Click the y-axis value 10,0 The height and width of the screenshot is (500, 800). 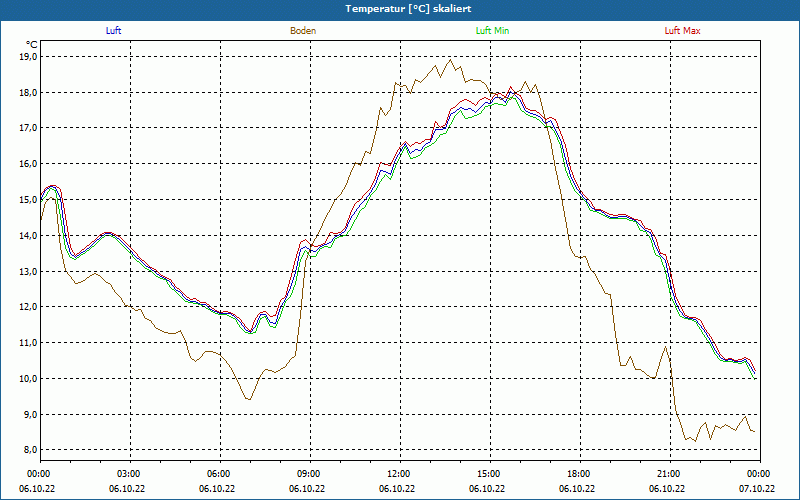(x=29, y=379)
